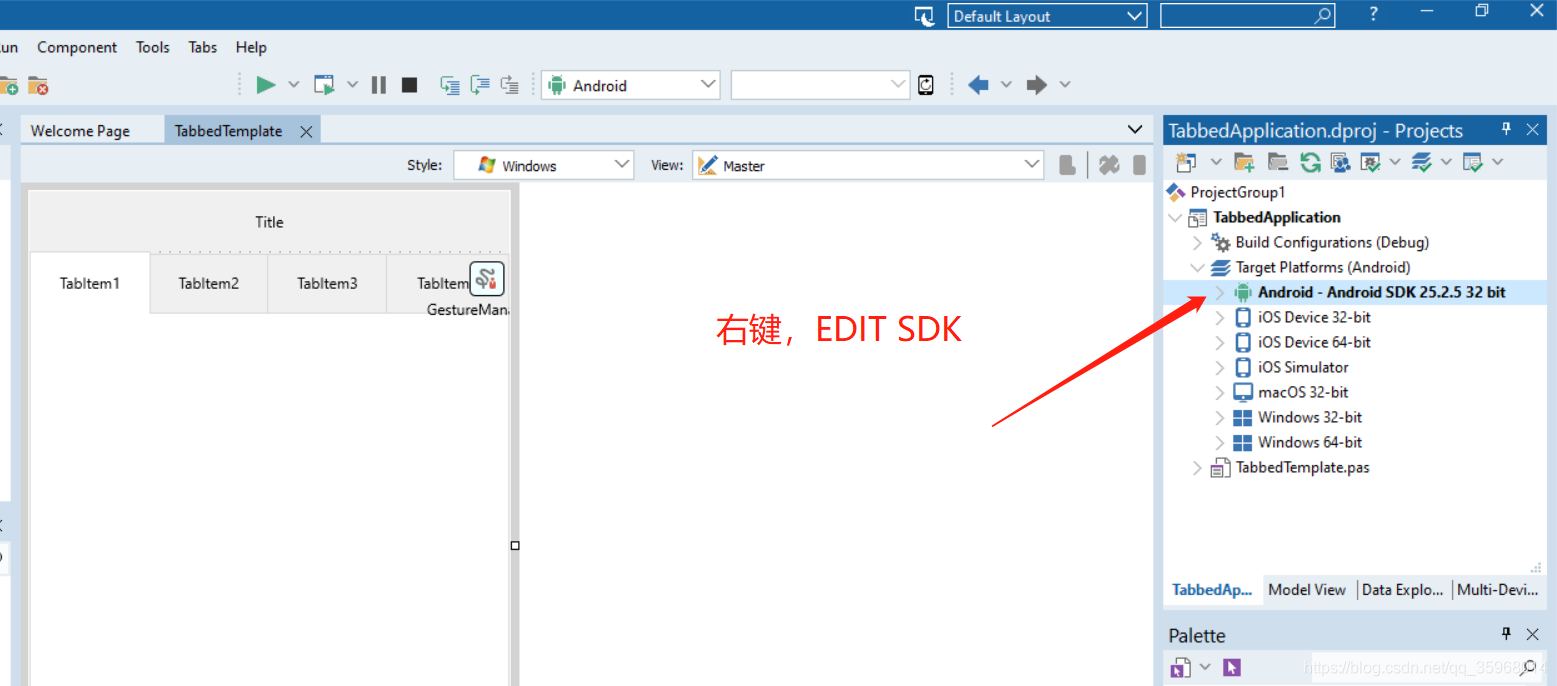
Task: Open the empty device dropdown next to Android
Action: pyautogui.click(x=898, y=85)
